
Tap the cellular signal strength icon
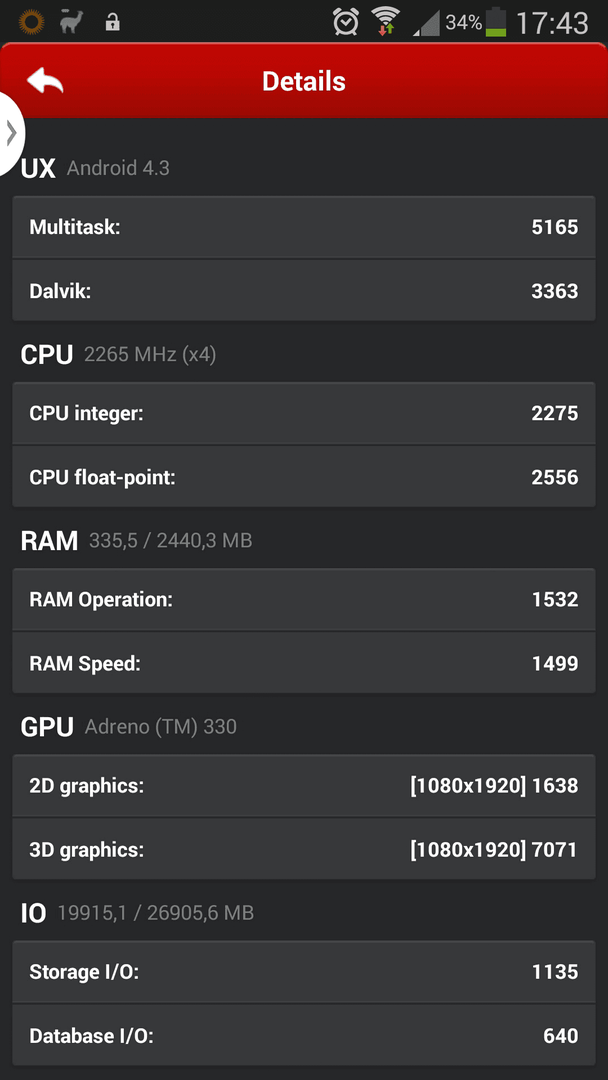pyautogui.click(x=426, y=24)
